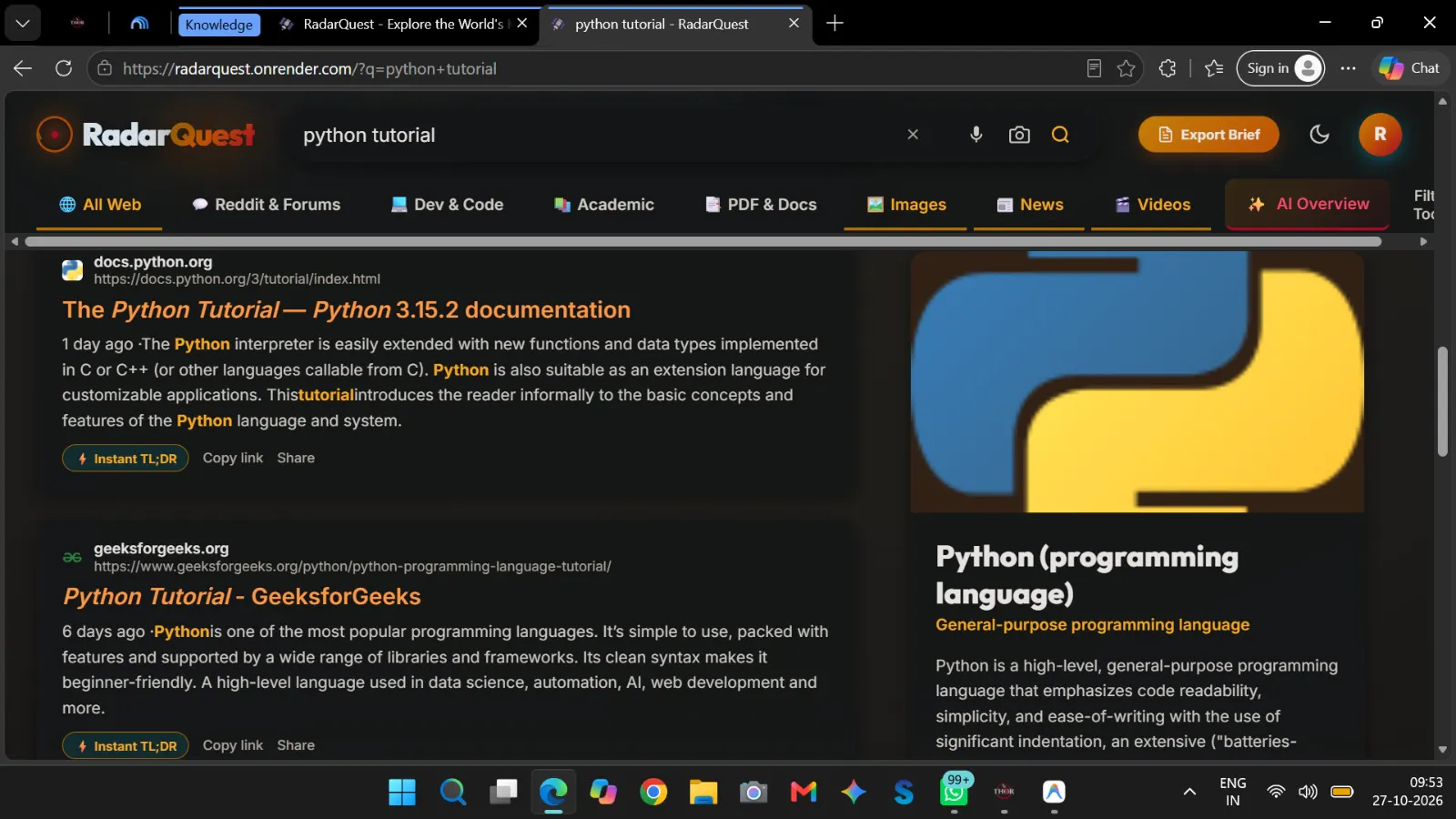This screenshot has height=819, width=1456.
Task: Open the Python logo image thumbnail
Action: click(x=1137, y=382)
